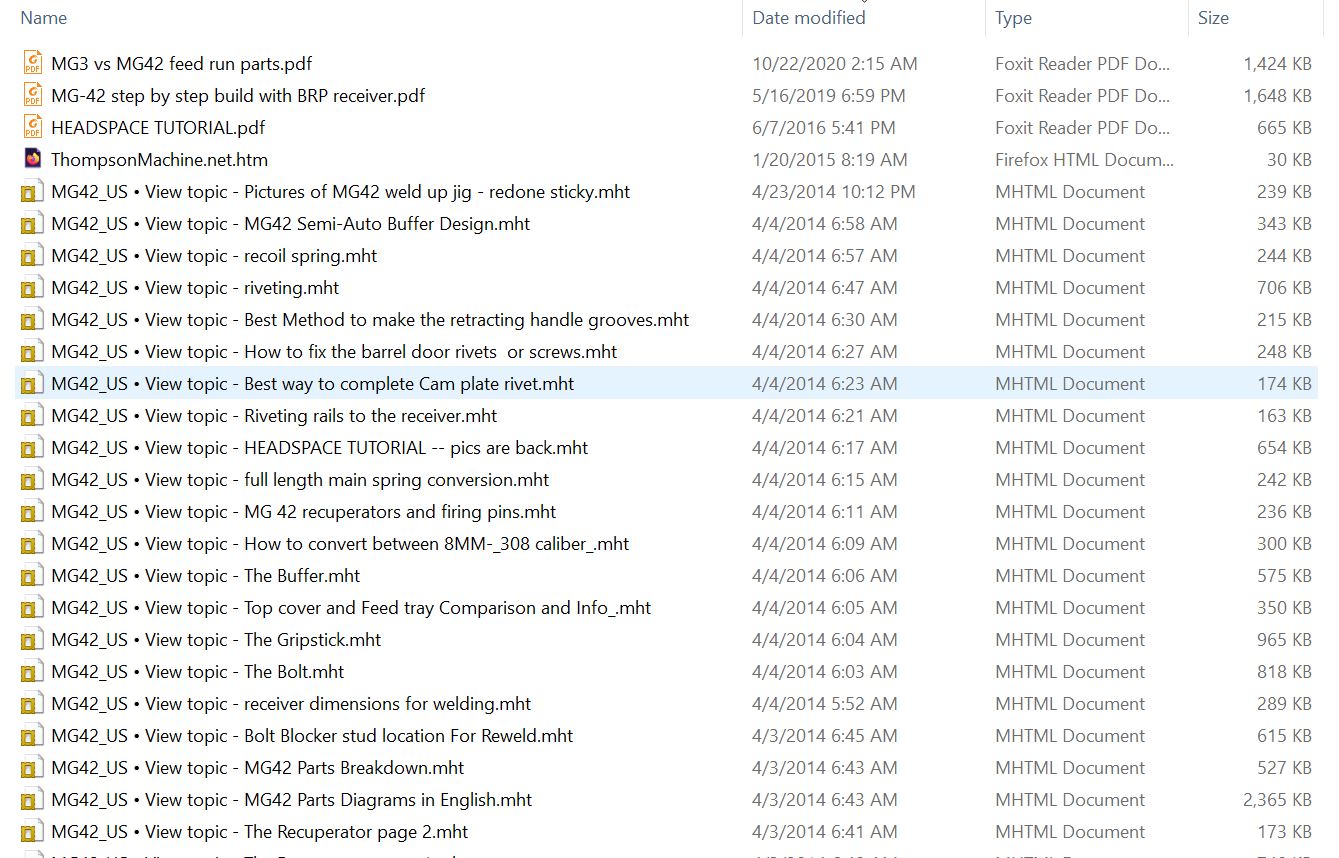Click the icon beside The Bolt.mht
The image size is (1339, 858).
pos(33,672)
